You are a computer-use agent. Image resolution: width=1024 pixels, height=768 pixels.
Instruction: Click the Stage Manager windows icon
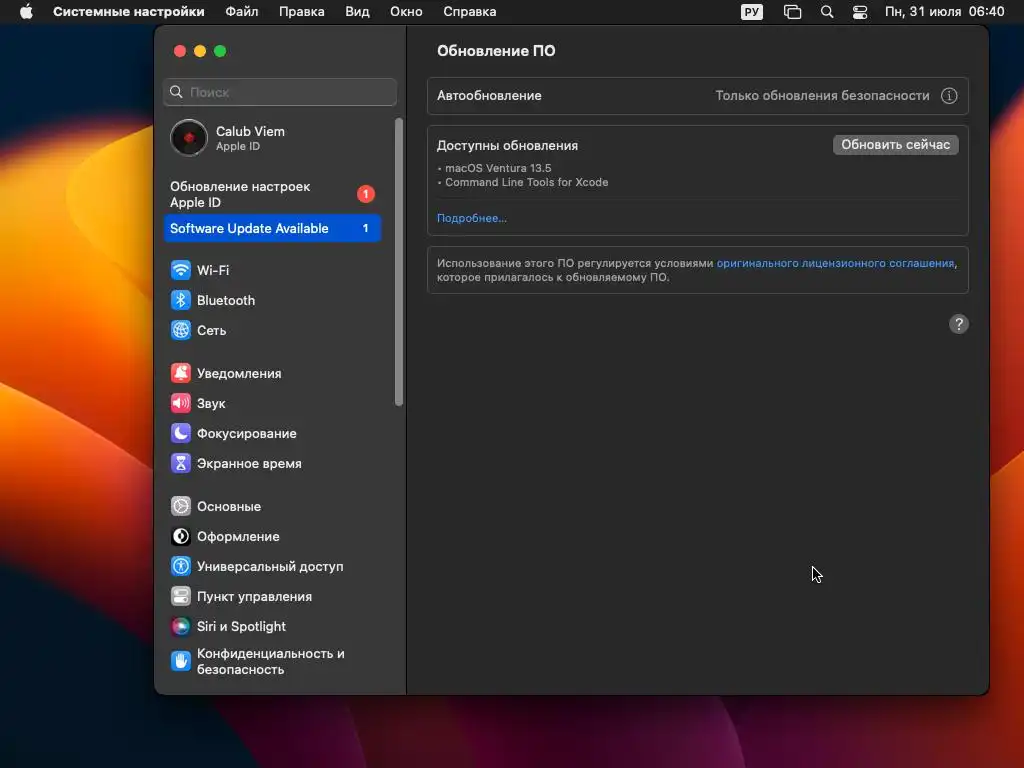tap(792, 12)
